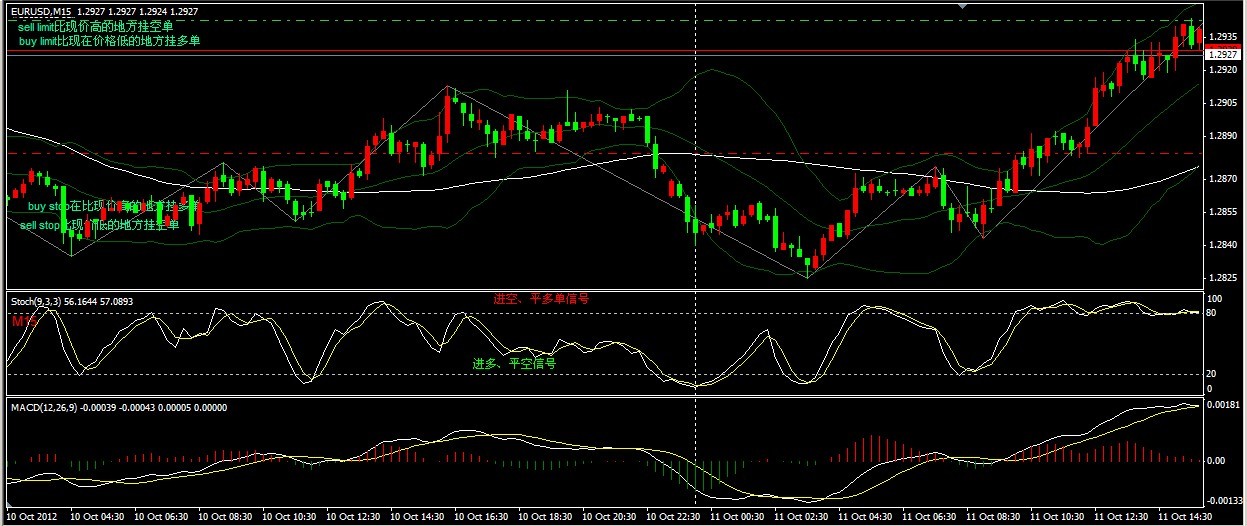Click the current price tag 1.2927
The width and height of the screenshot is (1247, 526).
click(x=1223, y=55)
